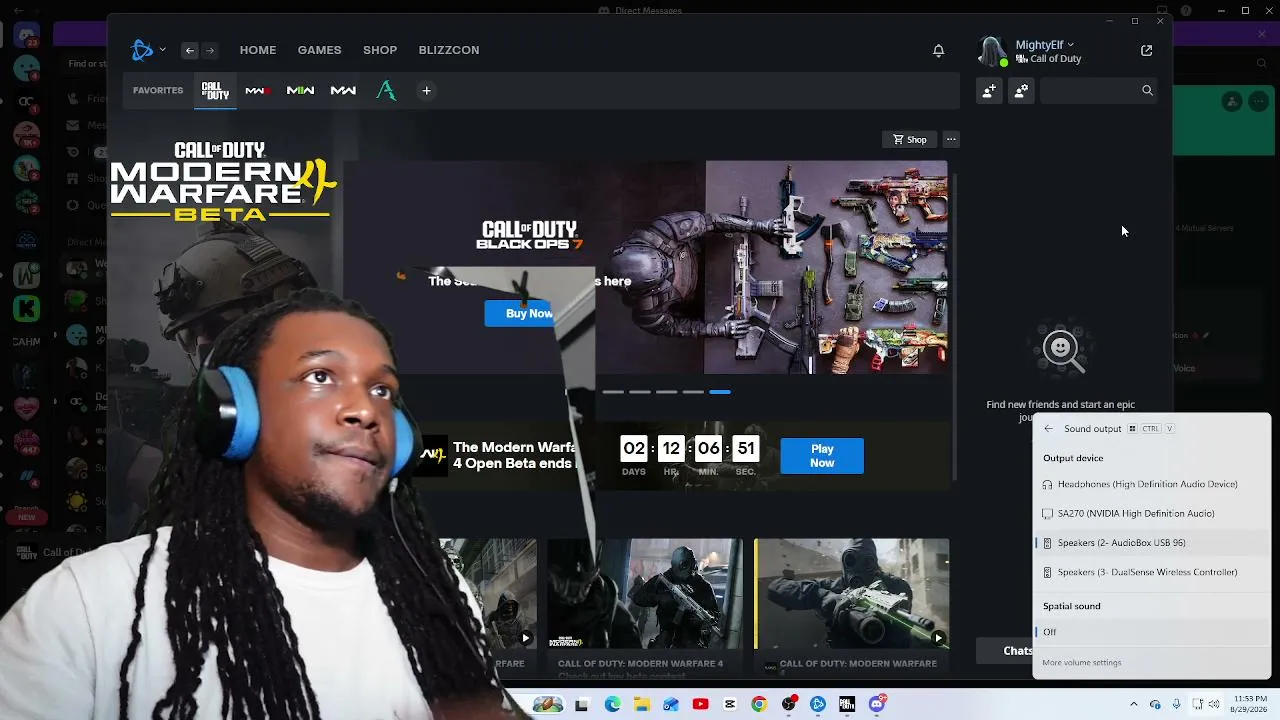The image size is (1280, 720).
Task: Open friend settings icon with gear
Action: [x=1021, y=90]
